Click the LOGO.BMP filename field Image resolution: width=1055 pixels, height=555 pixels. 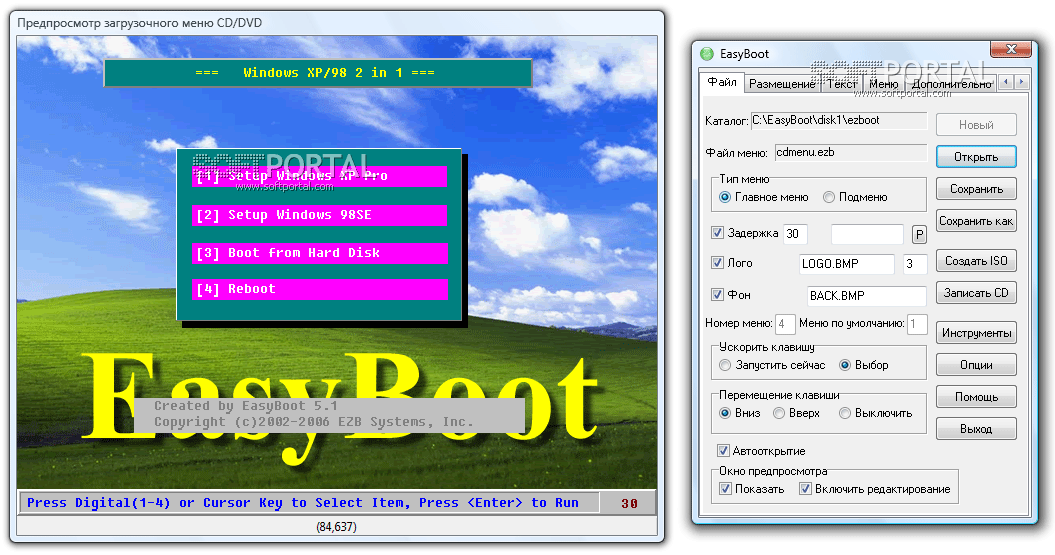(847, 264)
